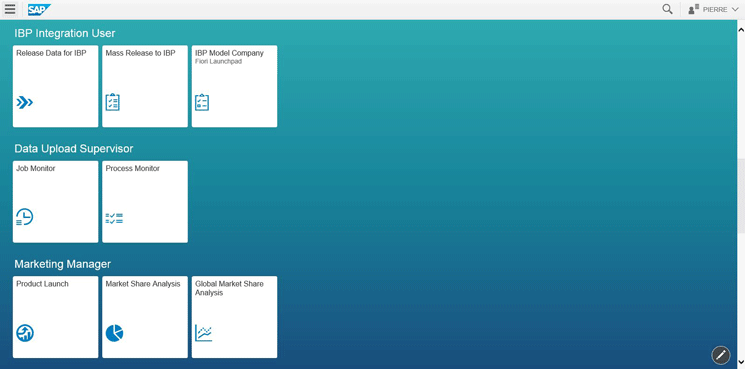Image resolution: width=745 pixels, height=369 pixels.
Task: Select the Marketing Manager group heading
Action: (62, 264)
